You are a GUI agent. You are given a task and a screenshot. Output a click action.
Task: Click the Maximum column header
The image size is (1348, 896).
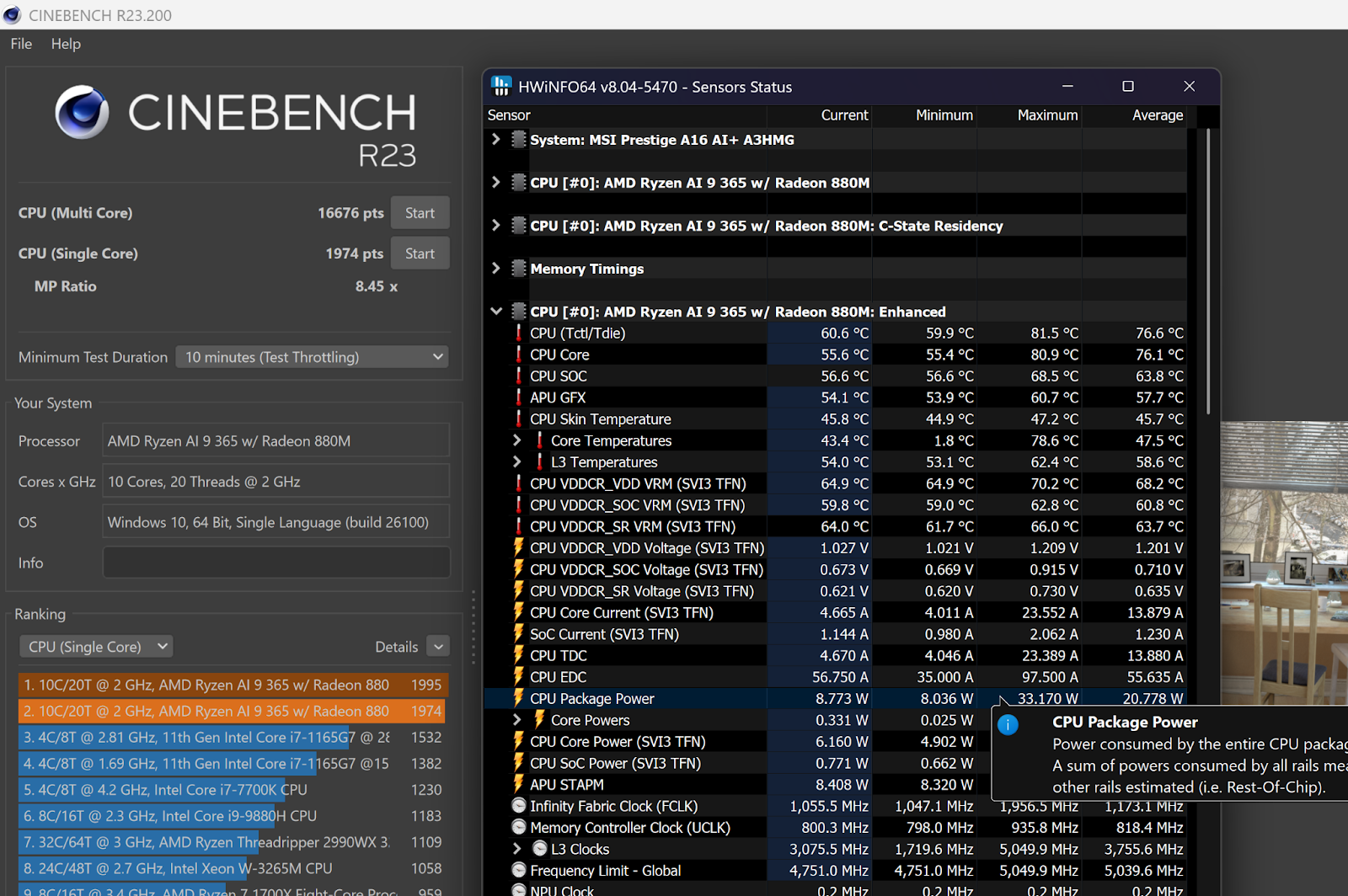click(1030, 115)
